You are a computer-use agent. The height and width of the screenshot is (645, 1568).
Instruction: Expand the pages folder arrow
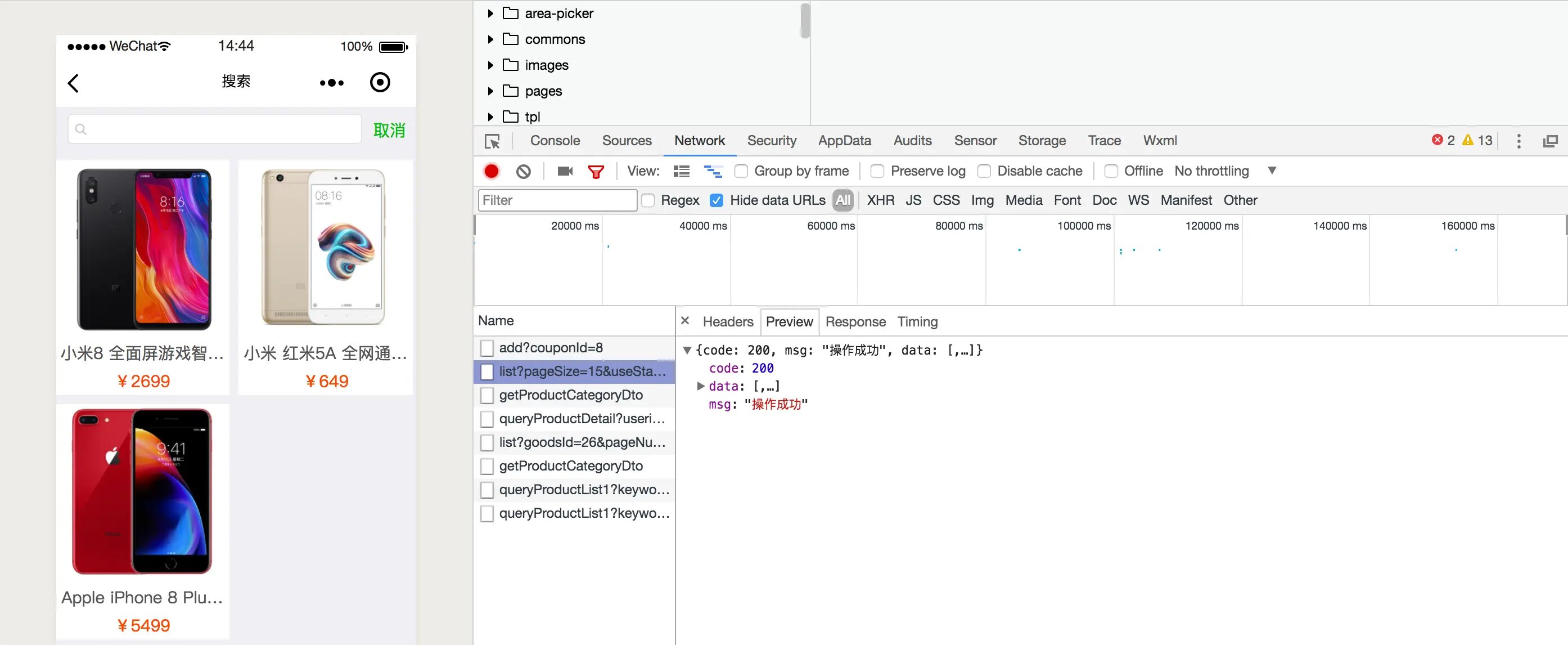[490, 91]
